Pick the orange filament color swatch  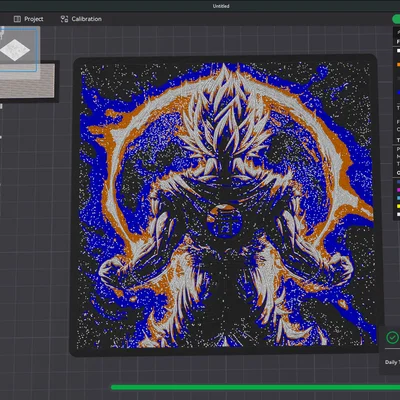398,65
